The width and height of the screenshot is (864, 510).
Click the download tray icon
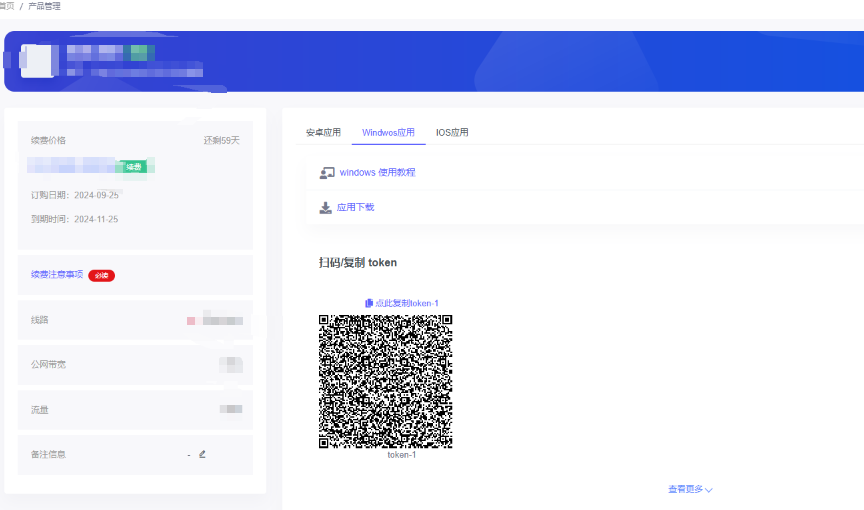326,208
